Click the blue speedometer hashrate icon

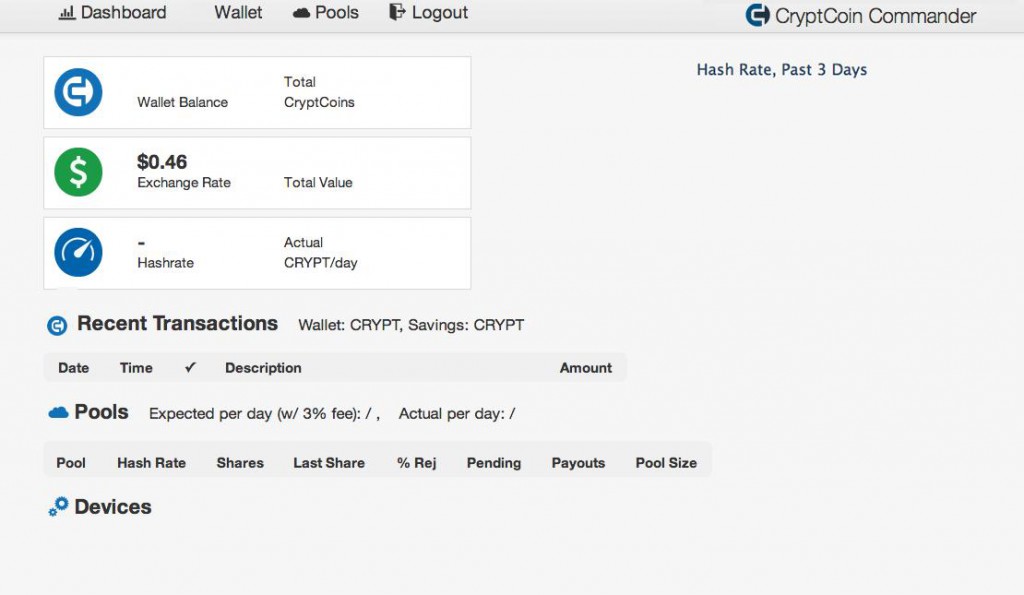click(x=78, y=253)
